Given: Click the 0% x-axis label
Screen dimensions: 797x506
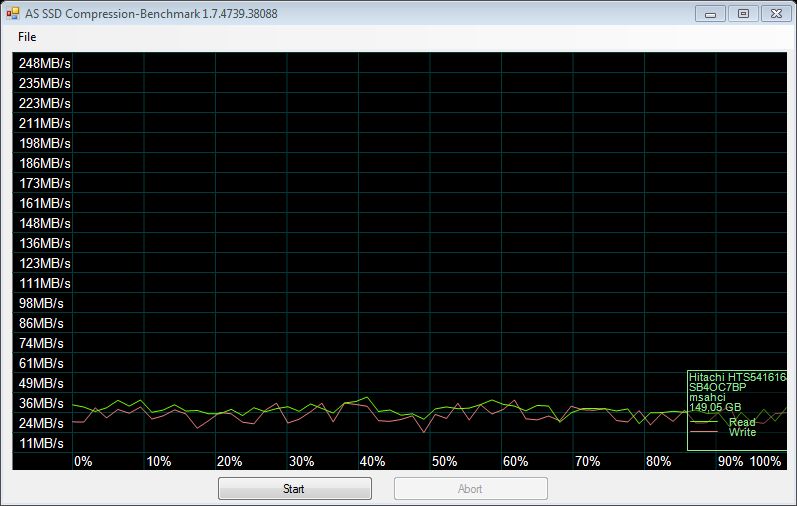Looking at the screenshot, I should coord(83,461).
